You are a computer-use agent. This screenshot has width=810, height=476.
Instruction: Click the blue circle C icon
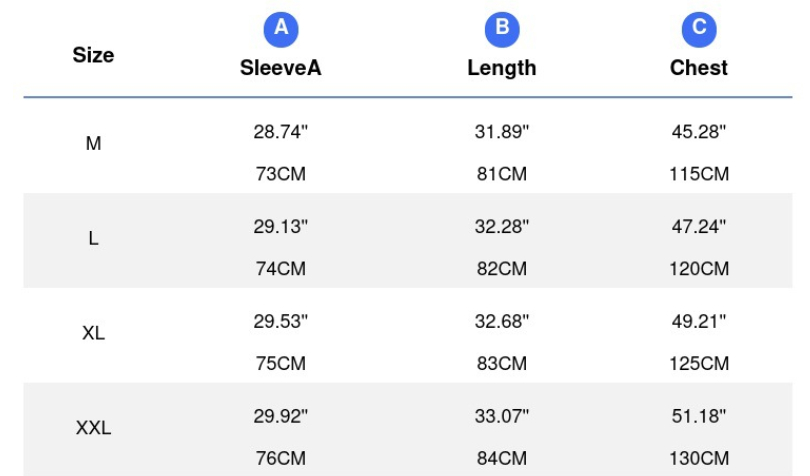click(x=699, y=29)
